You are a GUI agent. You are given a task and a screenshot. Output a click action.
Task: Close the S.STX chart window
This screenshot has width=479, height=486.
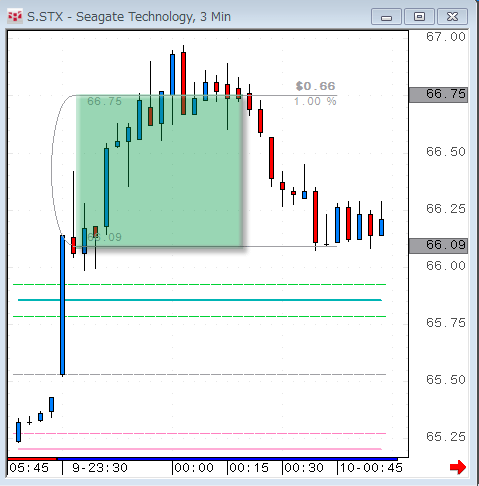click(452, 17)
